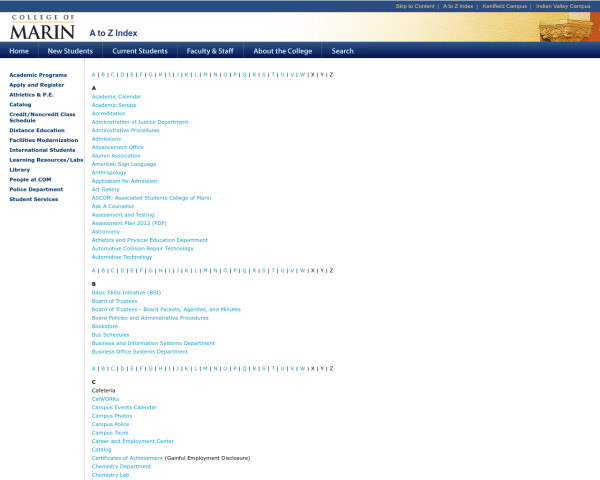Open Athletics & P.E. sidebar link
This screenshot has width=600, height=480.
click(31, 95)
